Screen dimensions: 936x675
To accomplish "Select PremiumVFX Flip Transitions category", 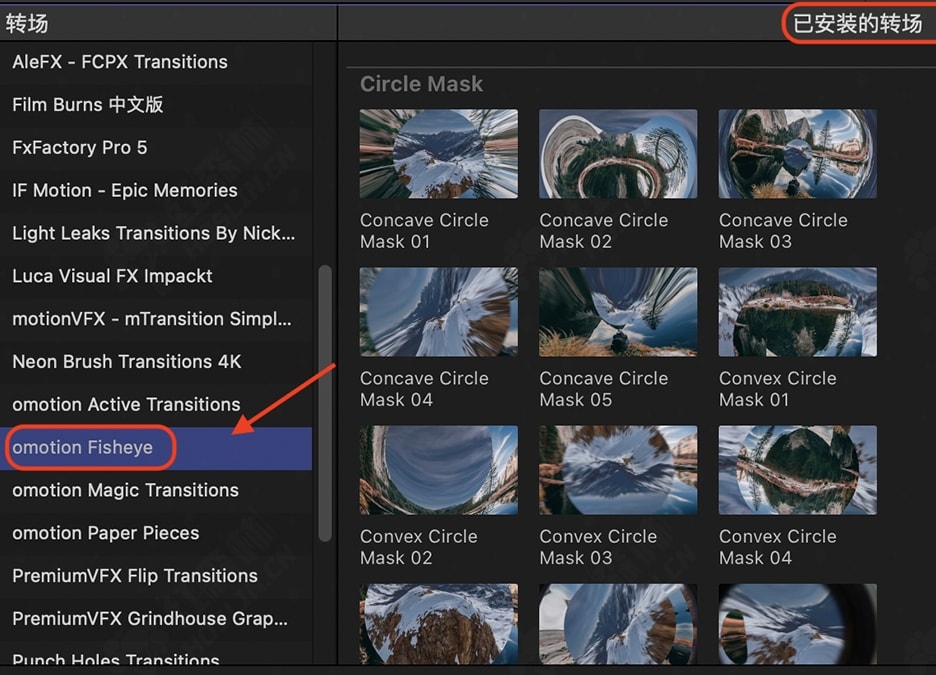I will tap(135, 576).
